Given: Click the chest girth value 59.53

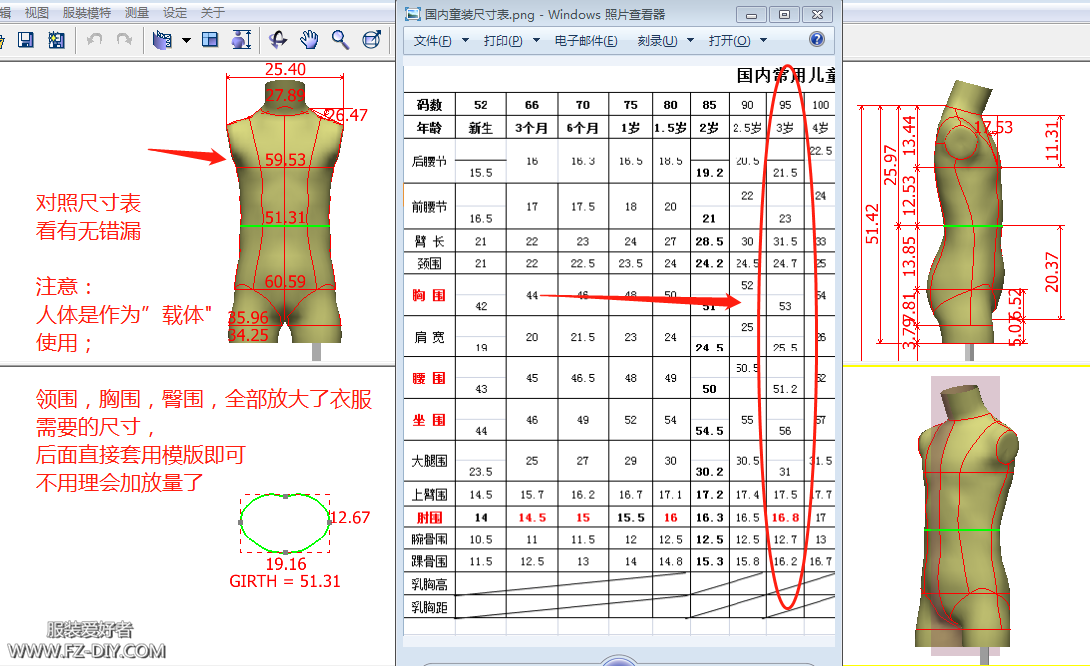Looking at the screenshot, I should (285, 159).
